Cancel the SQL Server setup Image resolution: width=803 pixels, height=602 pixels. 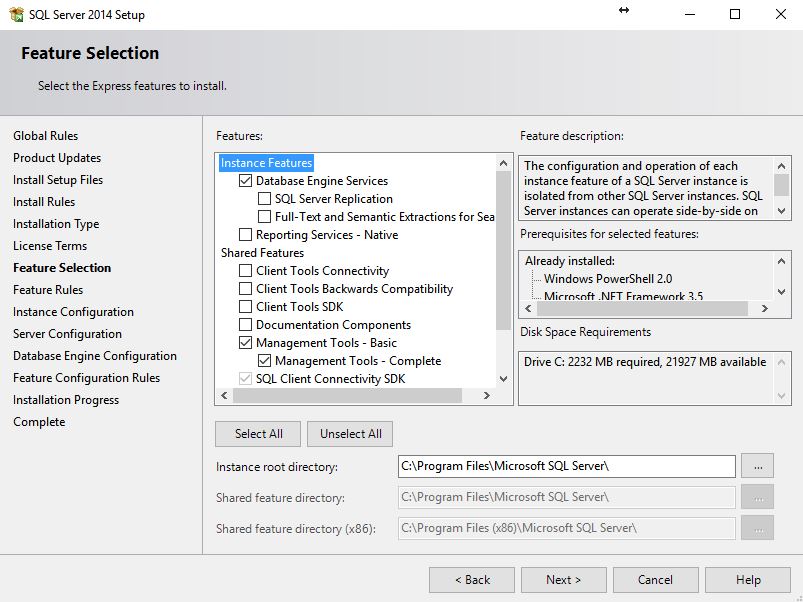click(656, 580)
